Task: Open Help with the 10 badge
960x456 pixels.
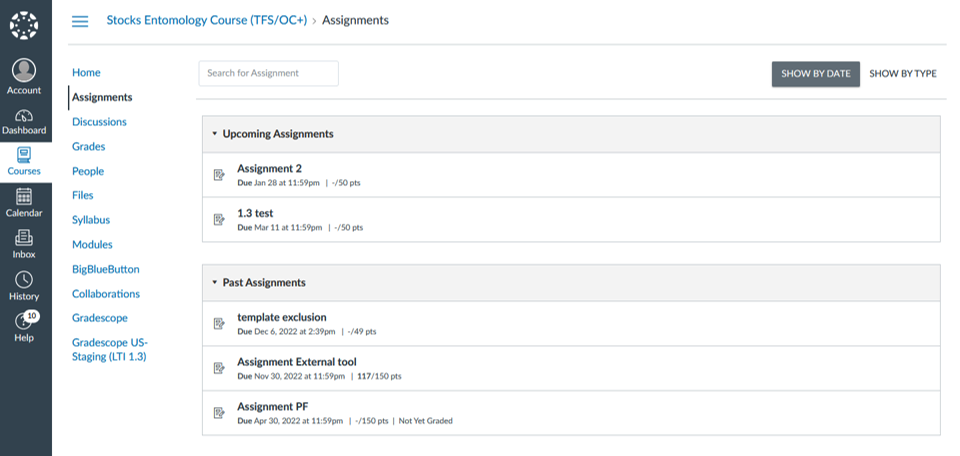Action: pos(24,327)
